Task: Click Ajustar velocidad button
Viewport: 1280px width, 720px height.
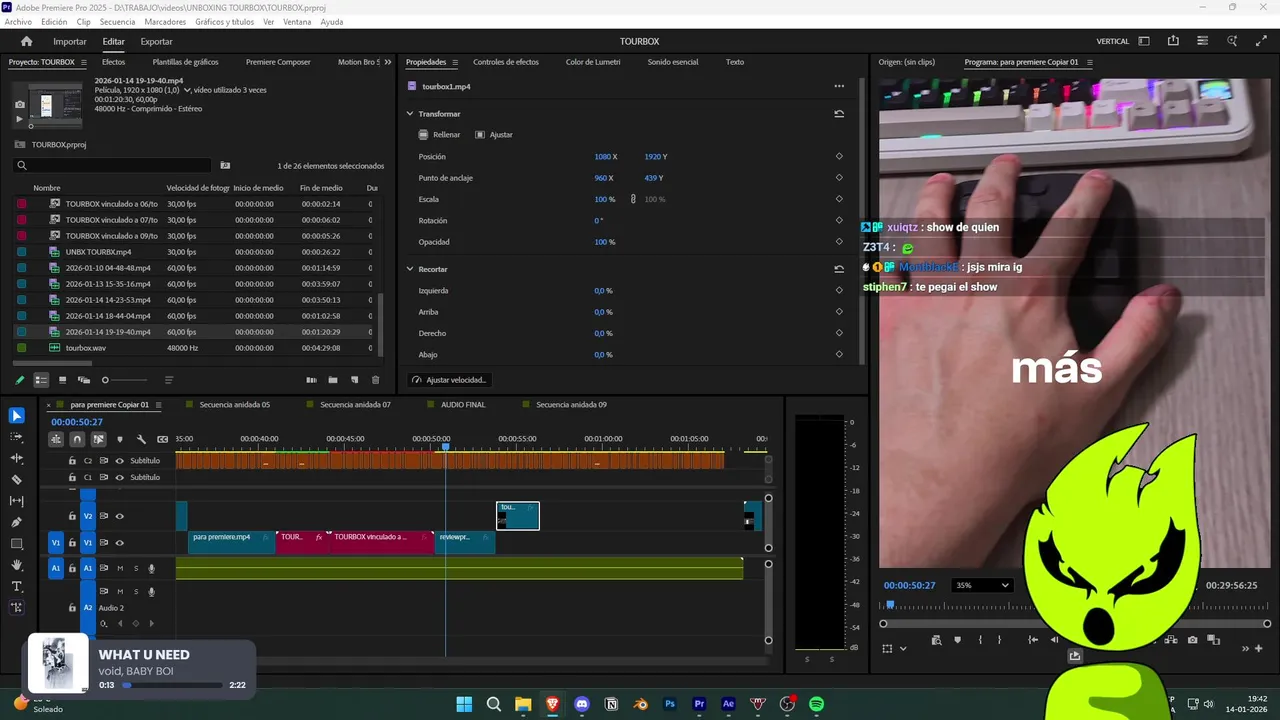Action: point(449,380)
